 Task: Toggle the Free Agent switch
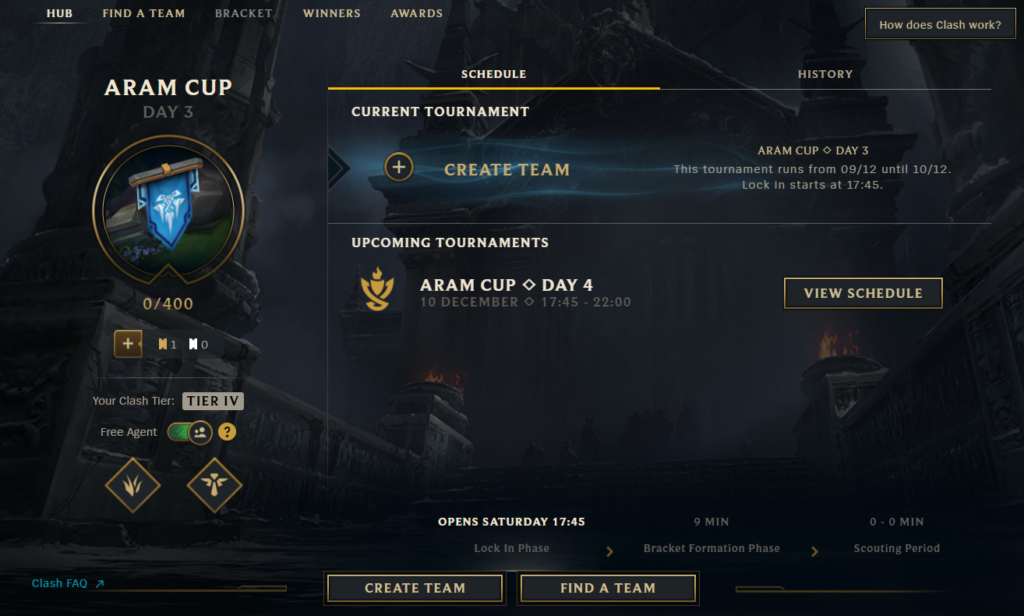pos(189,432)
